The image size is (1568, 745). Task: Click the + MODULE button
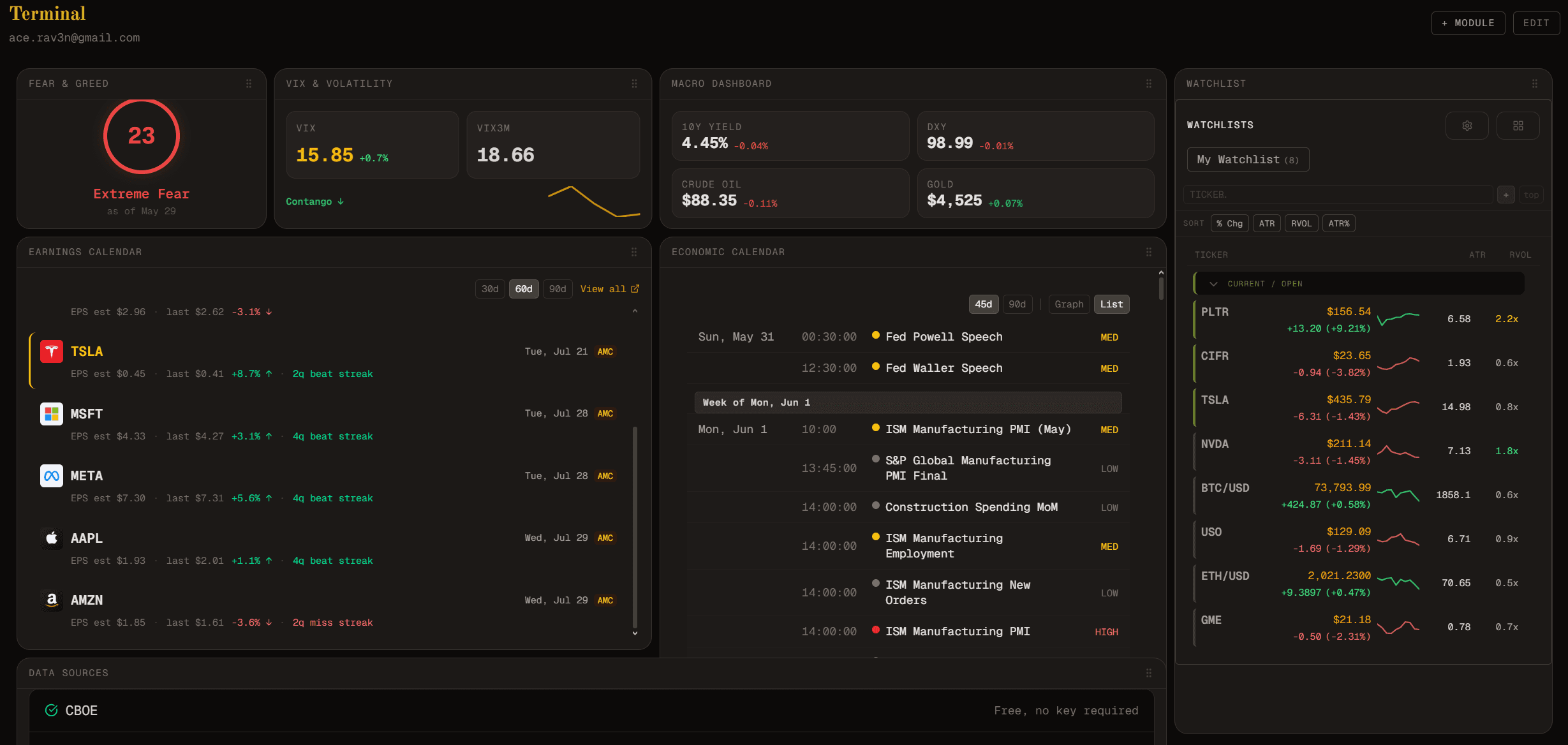pos(1468,23)
